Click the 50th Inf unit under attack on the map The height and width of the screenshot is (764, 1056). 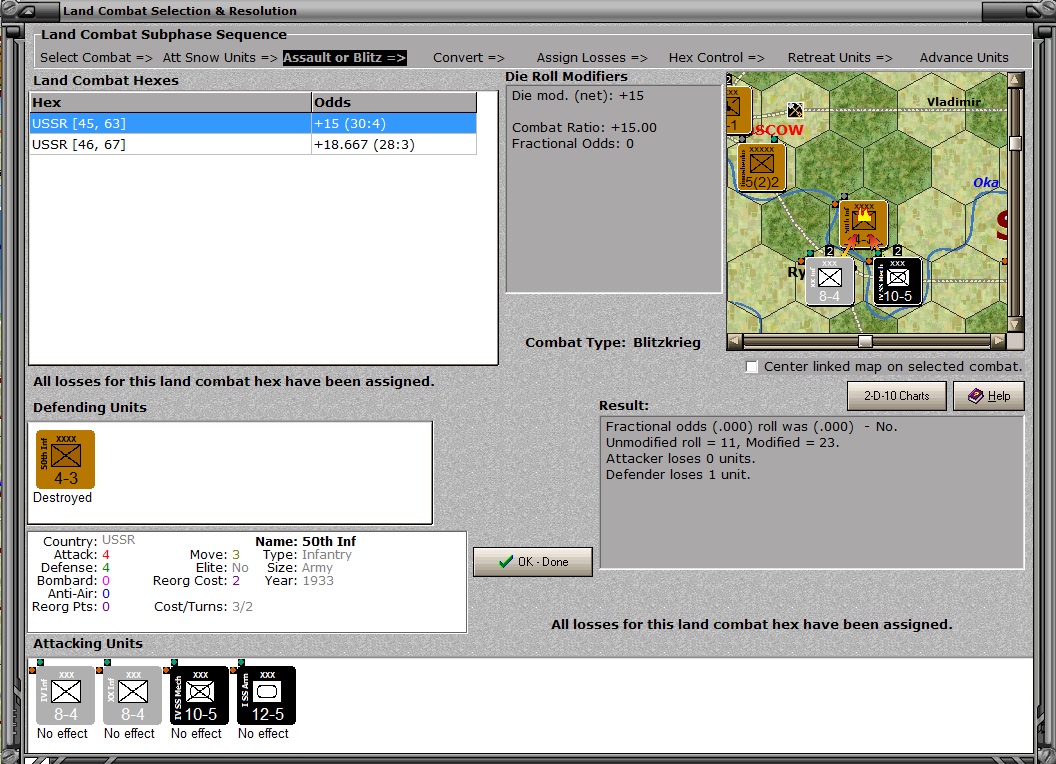click(x=863, y=224)
